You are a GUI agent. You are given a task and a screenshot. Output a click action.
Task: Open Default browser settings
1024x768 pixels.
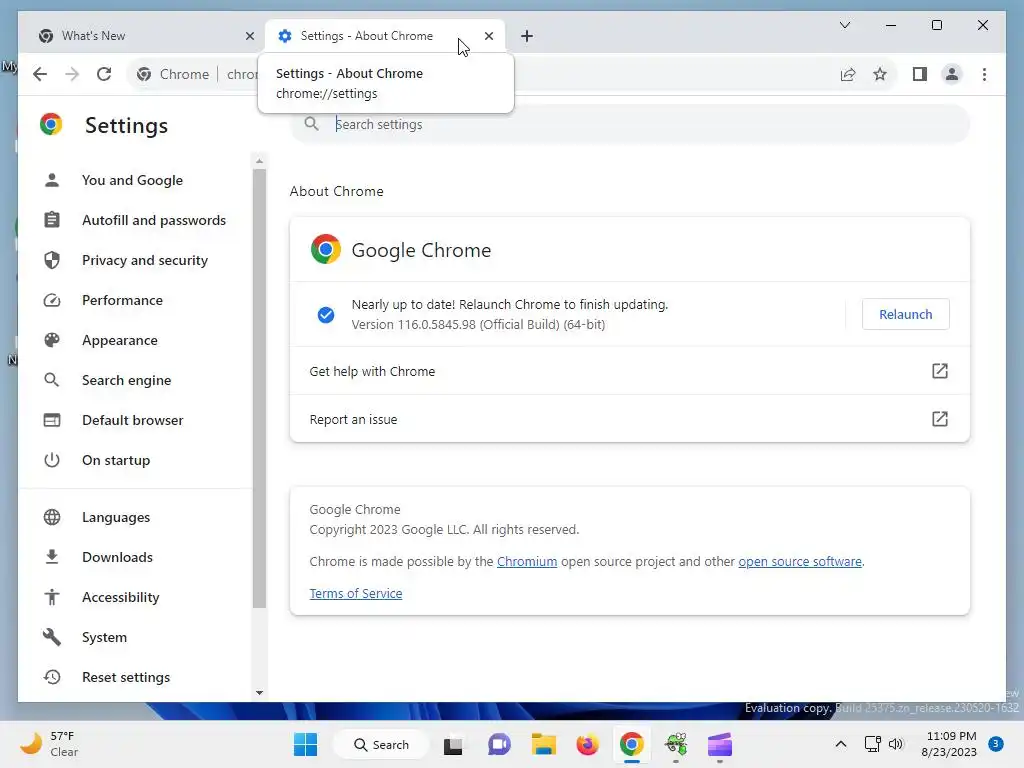133,420
